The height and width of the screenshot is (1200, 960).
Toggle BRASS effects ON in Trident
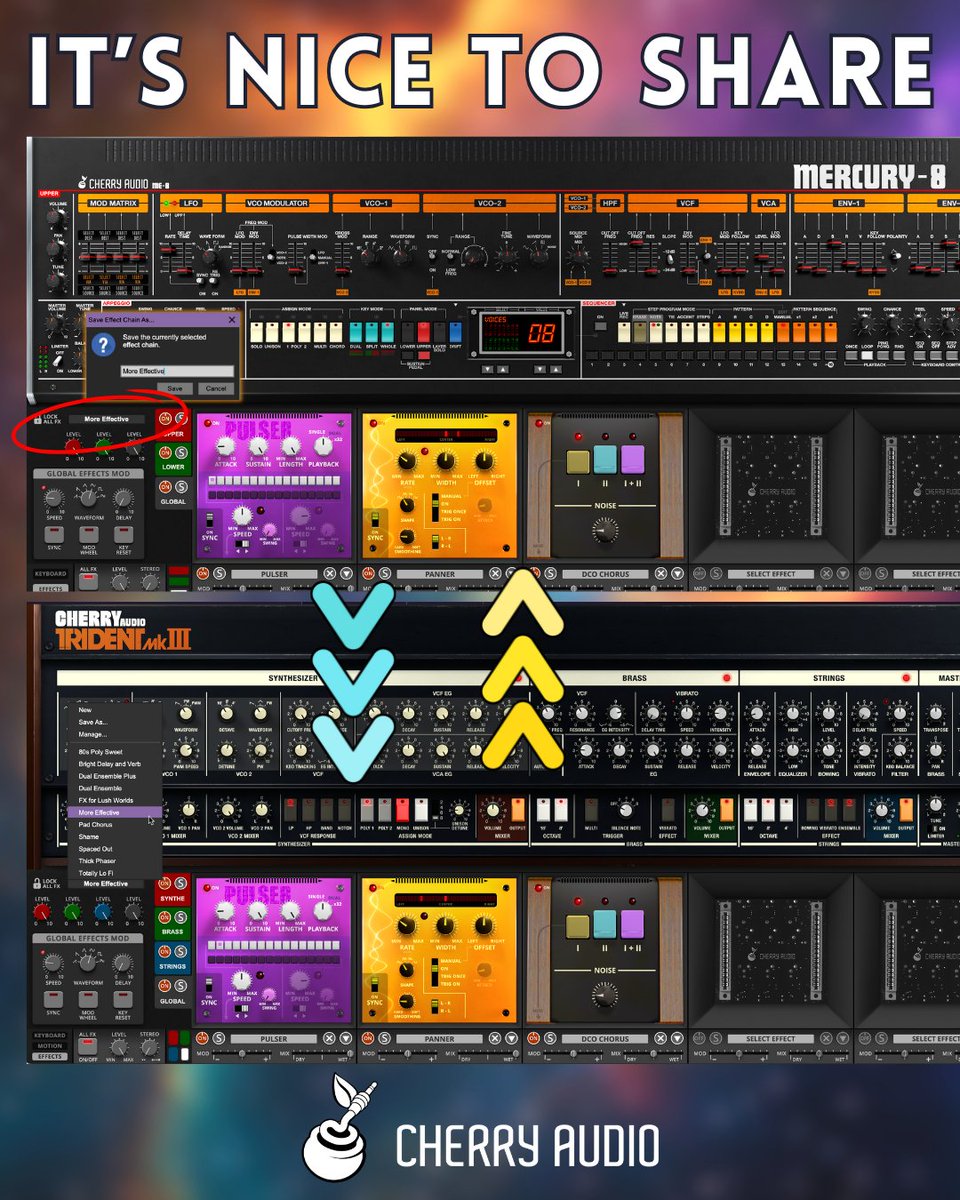point(165,917)
